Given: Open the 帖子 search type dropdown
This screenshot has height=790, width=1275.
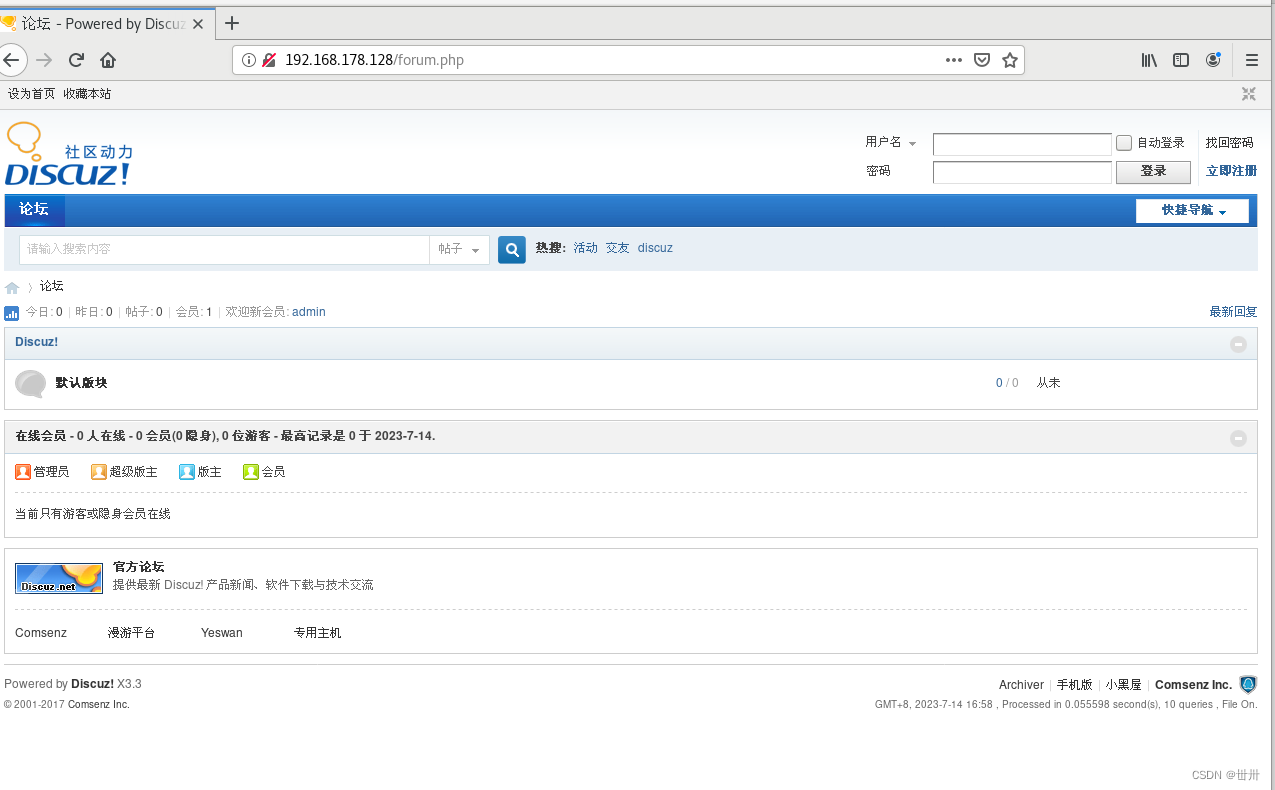Looking at the screenshot, I should (458, 249).
